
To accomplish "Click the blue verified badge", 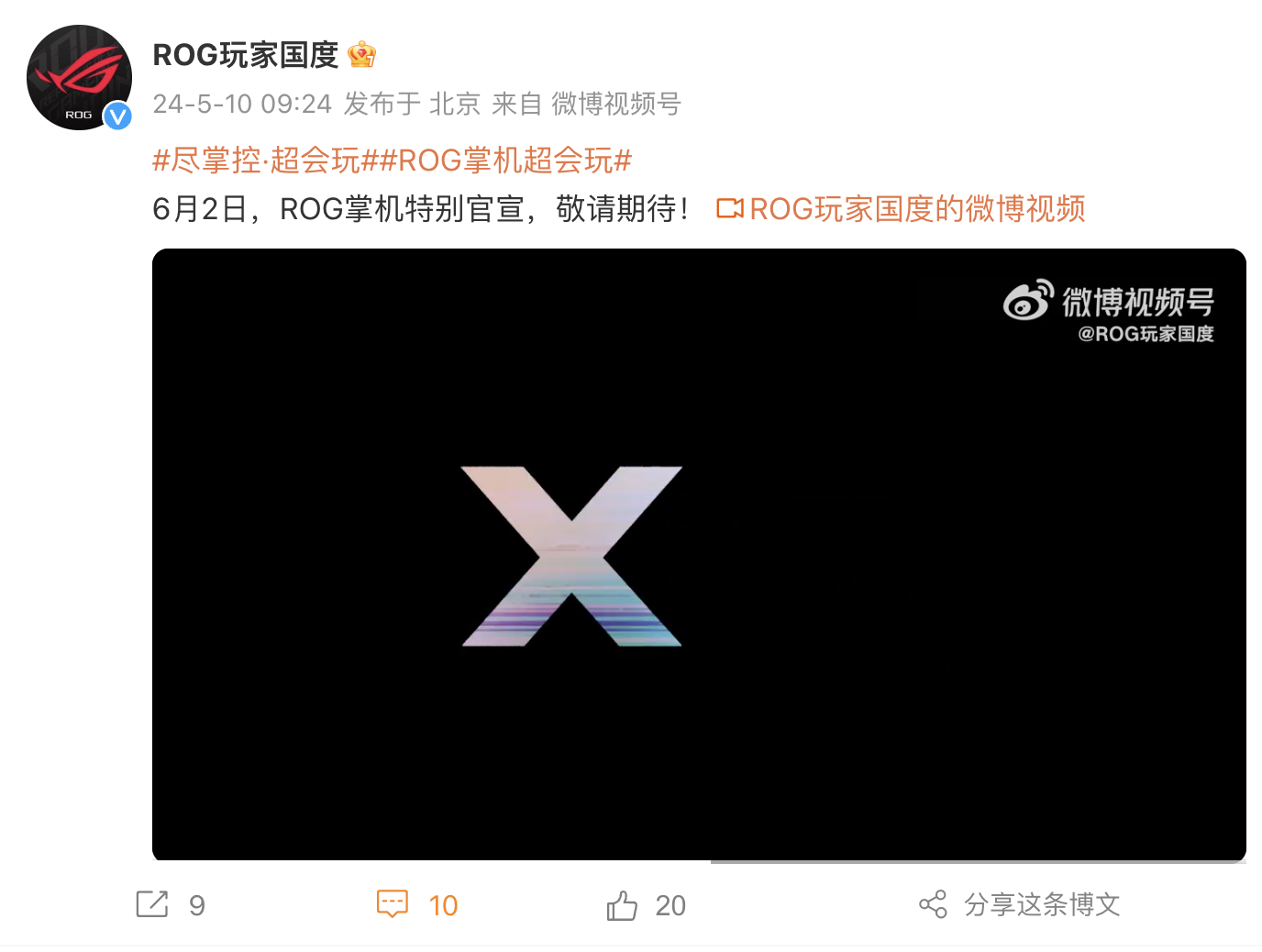I will point(117,116).
